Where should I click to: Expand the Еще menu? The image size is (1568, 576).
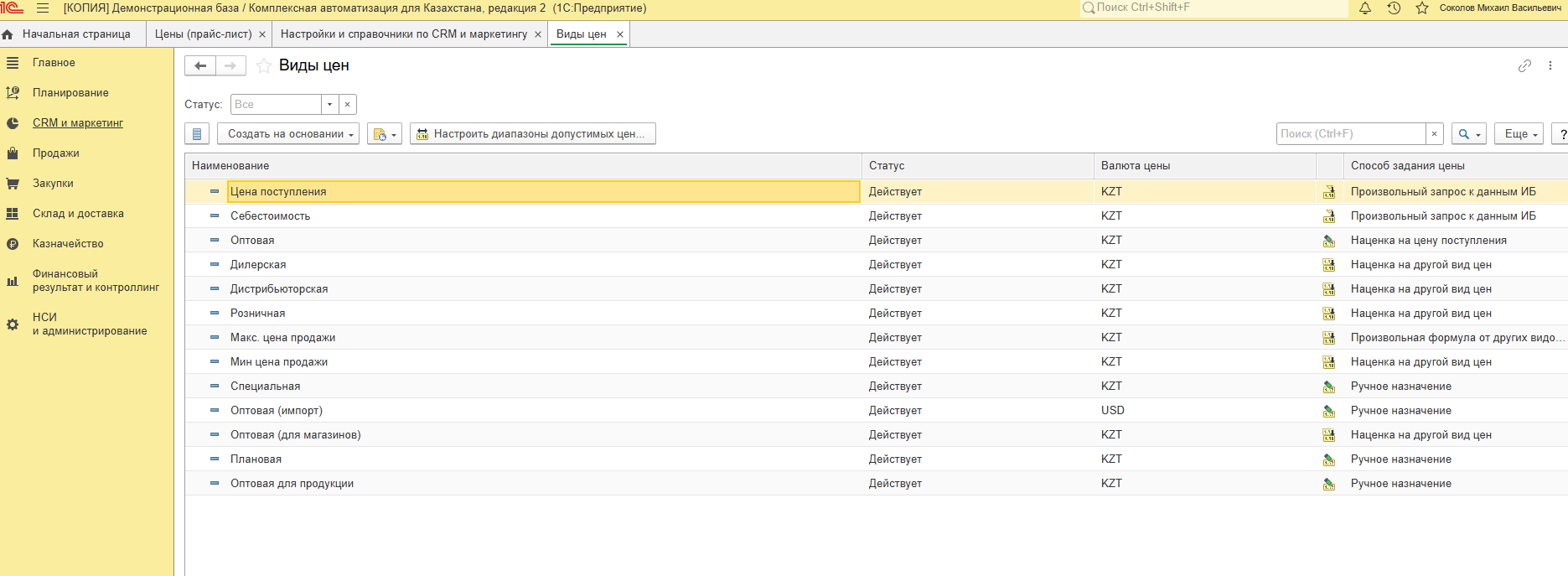tap(1518, 134)
